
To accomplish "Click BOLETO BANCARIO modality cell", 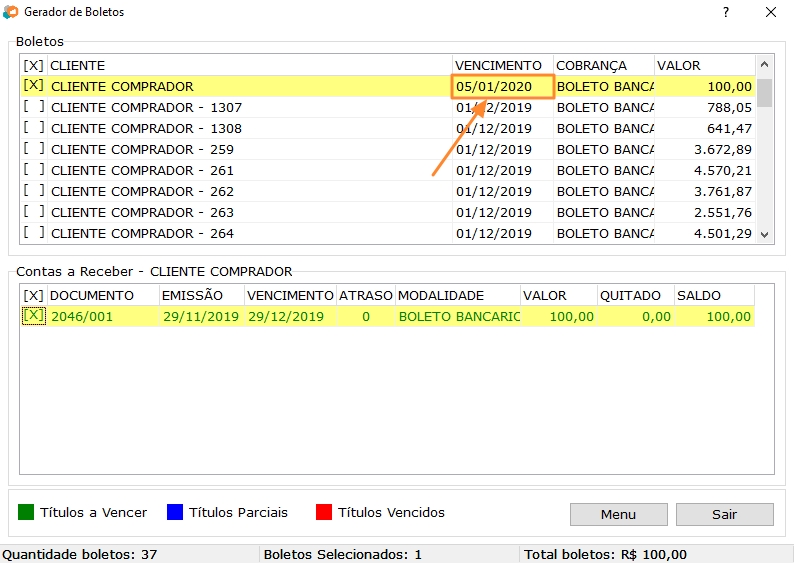I will click(x=459, y=316).
